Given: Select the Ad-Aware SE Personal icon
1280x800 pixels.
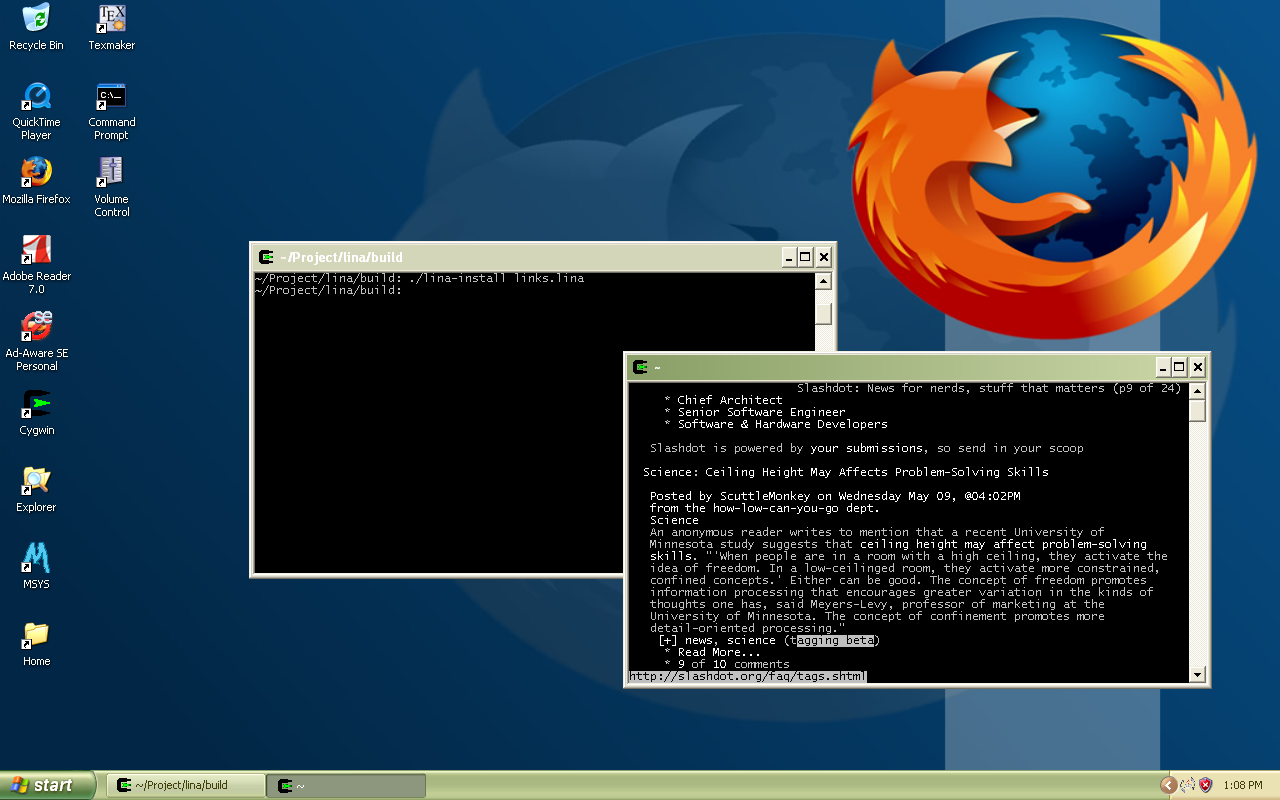Looking at the screenshot, I should pyautogui.click(x=36, y=342).
